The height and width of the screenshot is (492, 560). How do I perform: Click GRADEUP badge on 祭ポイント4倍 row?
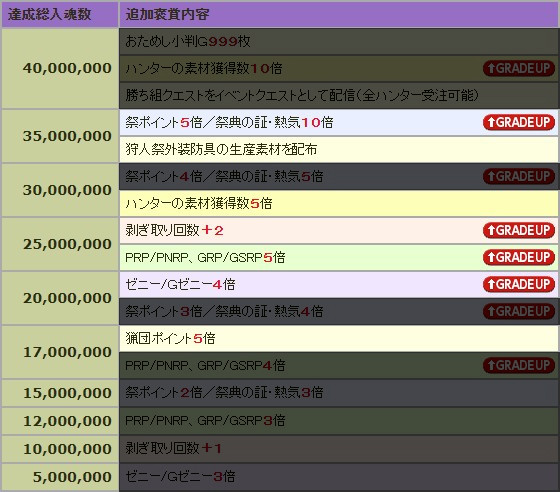(x=519, y=176)
